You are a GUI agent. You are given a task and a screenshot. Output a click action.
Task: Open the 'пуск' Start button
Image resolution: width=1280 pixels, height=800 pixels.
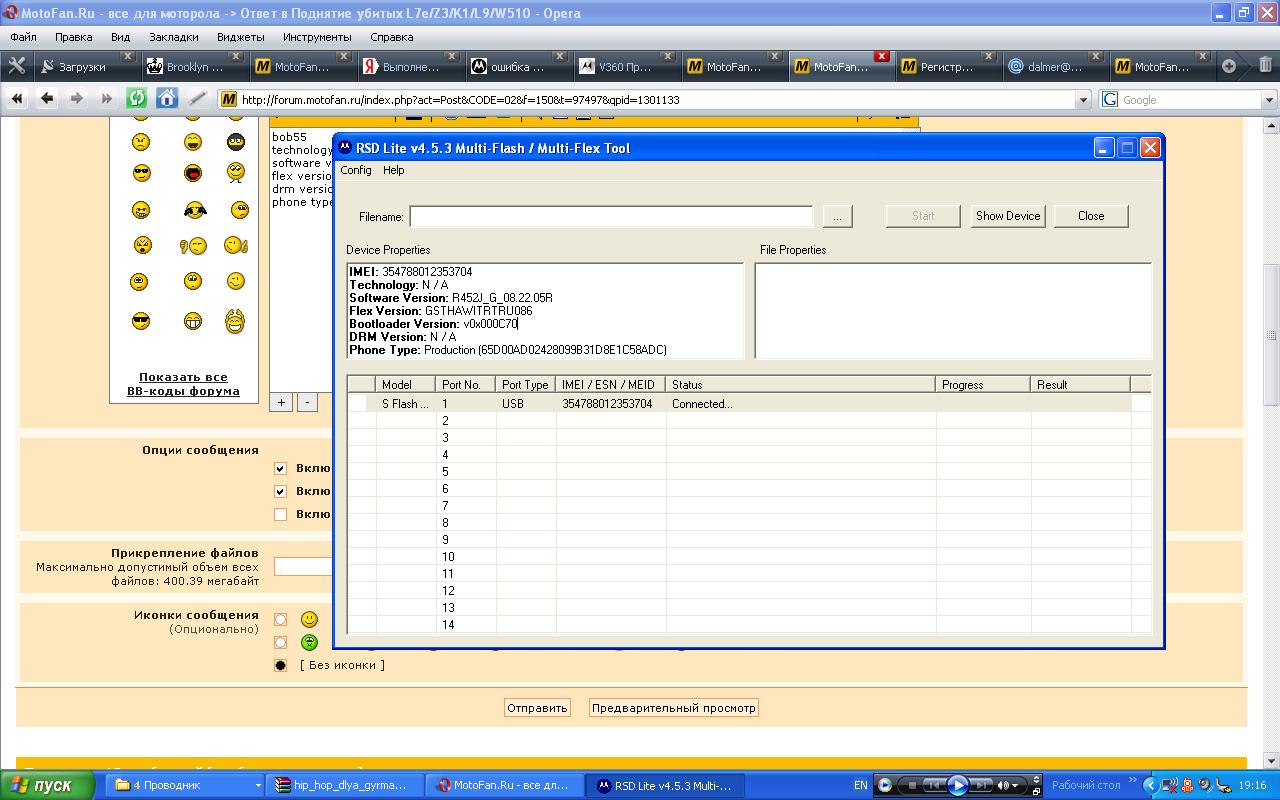tap(47, 786)
